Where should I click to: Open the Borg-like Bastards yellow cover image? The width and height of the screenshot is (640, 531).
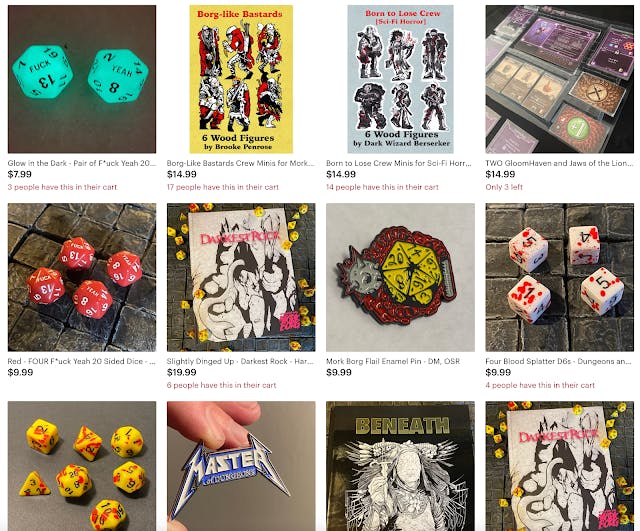pyautogui.click(x=241, y=79)
